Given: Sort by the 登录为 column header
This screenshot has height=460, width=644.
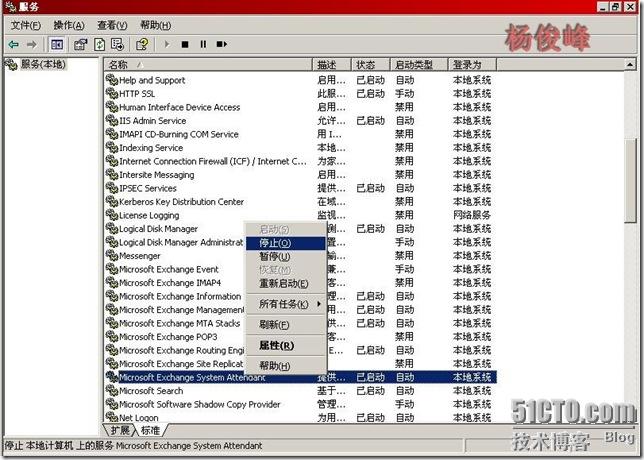Looking at the screenshot, I should tap(472, 64).
